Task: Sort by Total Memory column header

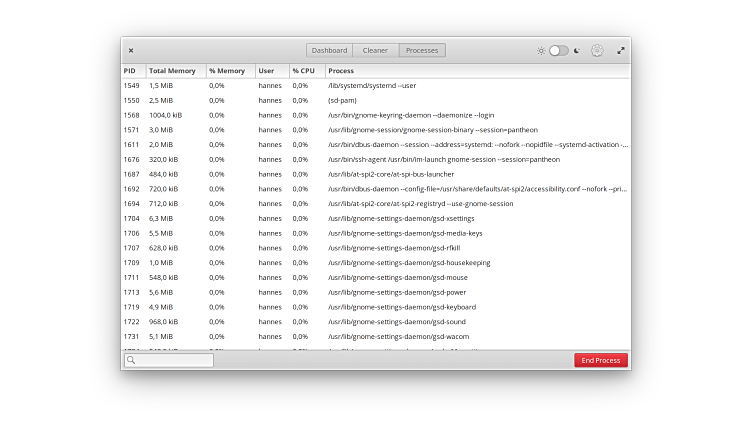Action: pos(172,71)
